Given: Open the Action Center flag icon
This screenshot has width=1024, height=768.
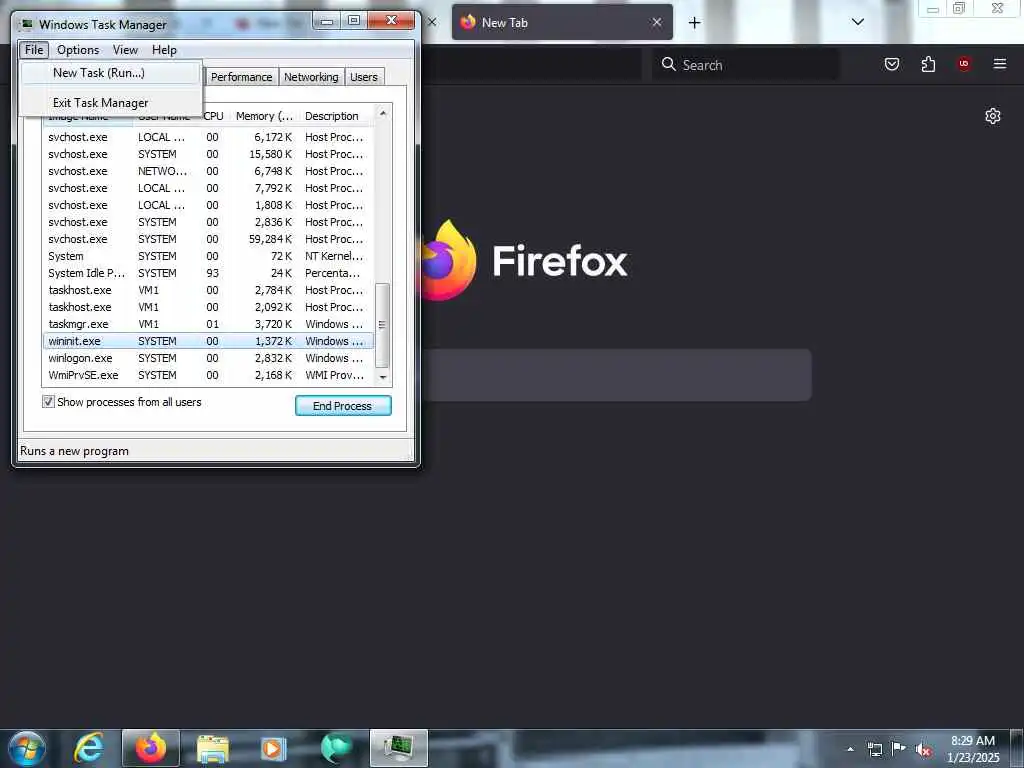Looking at the screenshot, I should click(x=899, y=749).
